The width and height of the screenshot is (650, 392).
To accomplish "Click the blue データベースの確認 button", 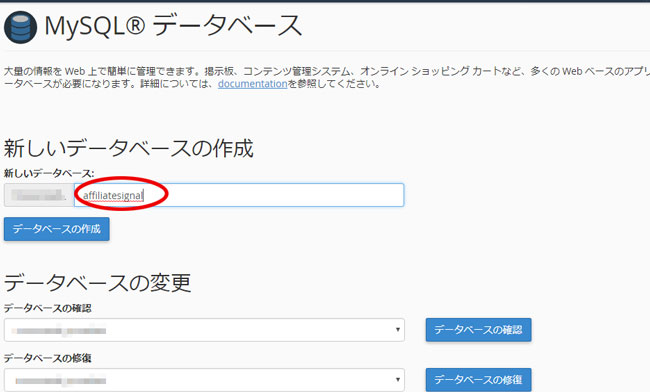I will [478, 330].
